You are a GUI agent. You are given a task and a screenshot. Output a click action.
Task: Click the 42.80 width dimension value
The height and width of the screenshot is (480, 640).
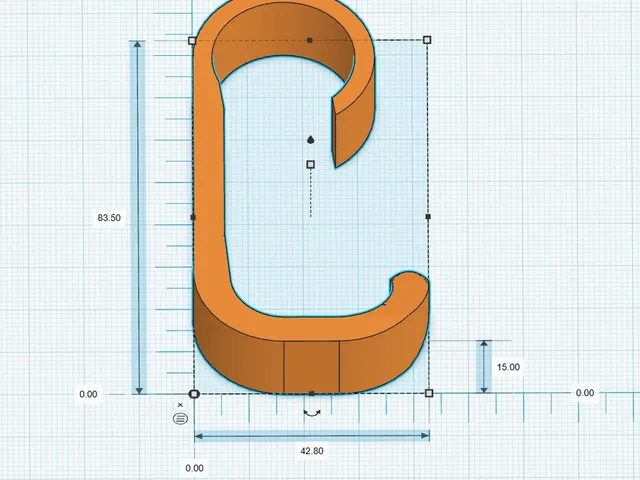coord(312,451)
